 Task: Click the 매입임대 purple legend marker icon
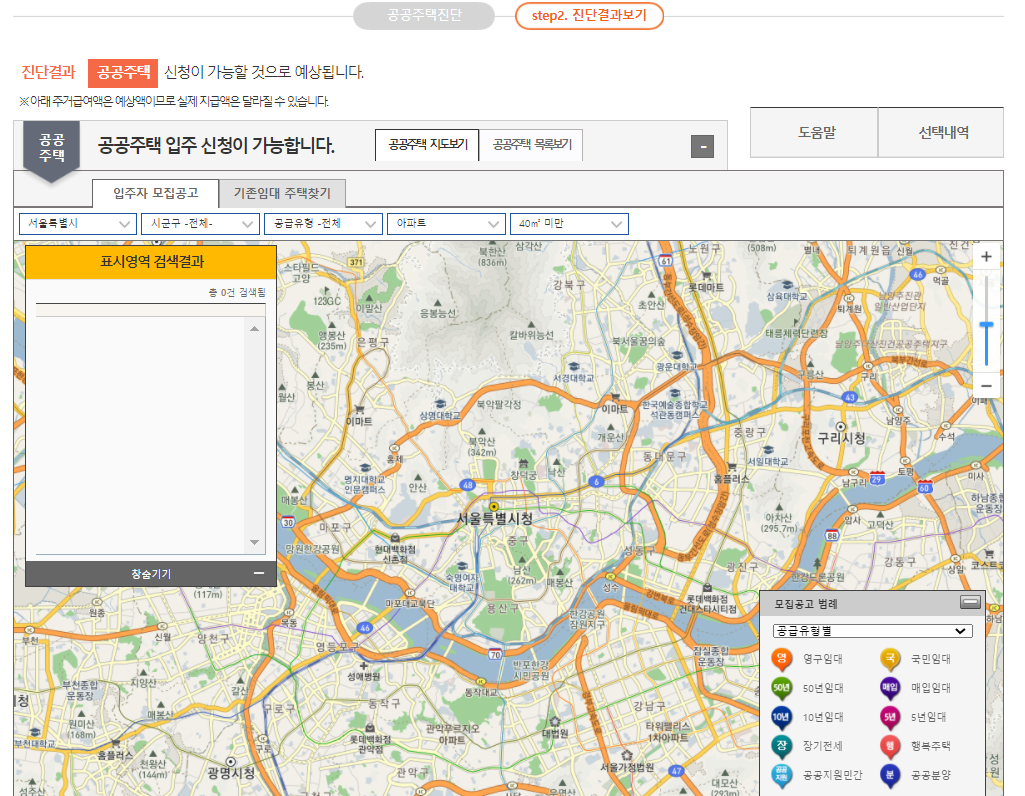(x=890, y=688)
